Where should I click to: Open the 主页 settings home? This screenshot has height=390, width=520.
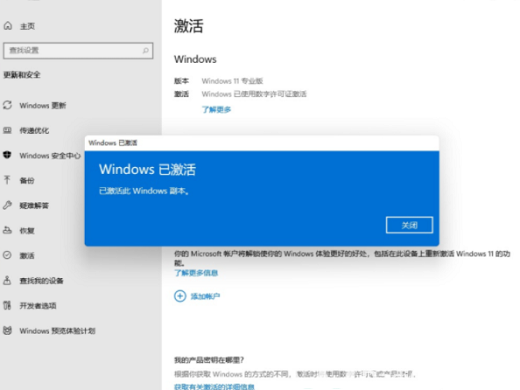[x=27, y=26]
